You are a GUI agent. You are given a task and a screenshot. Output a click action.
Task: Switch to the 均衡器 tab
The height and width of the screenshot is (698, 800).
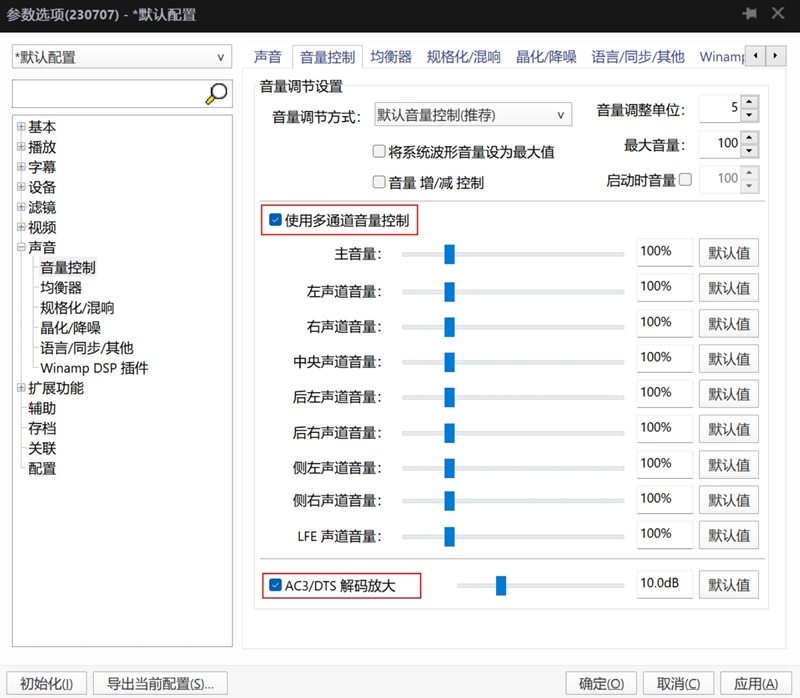(x=391, y=57)
